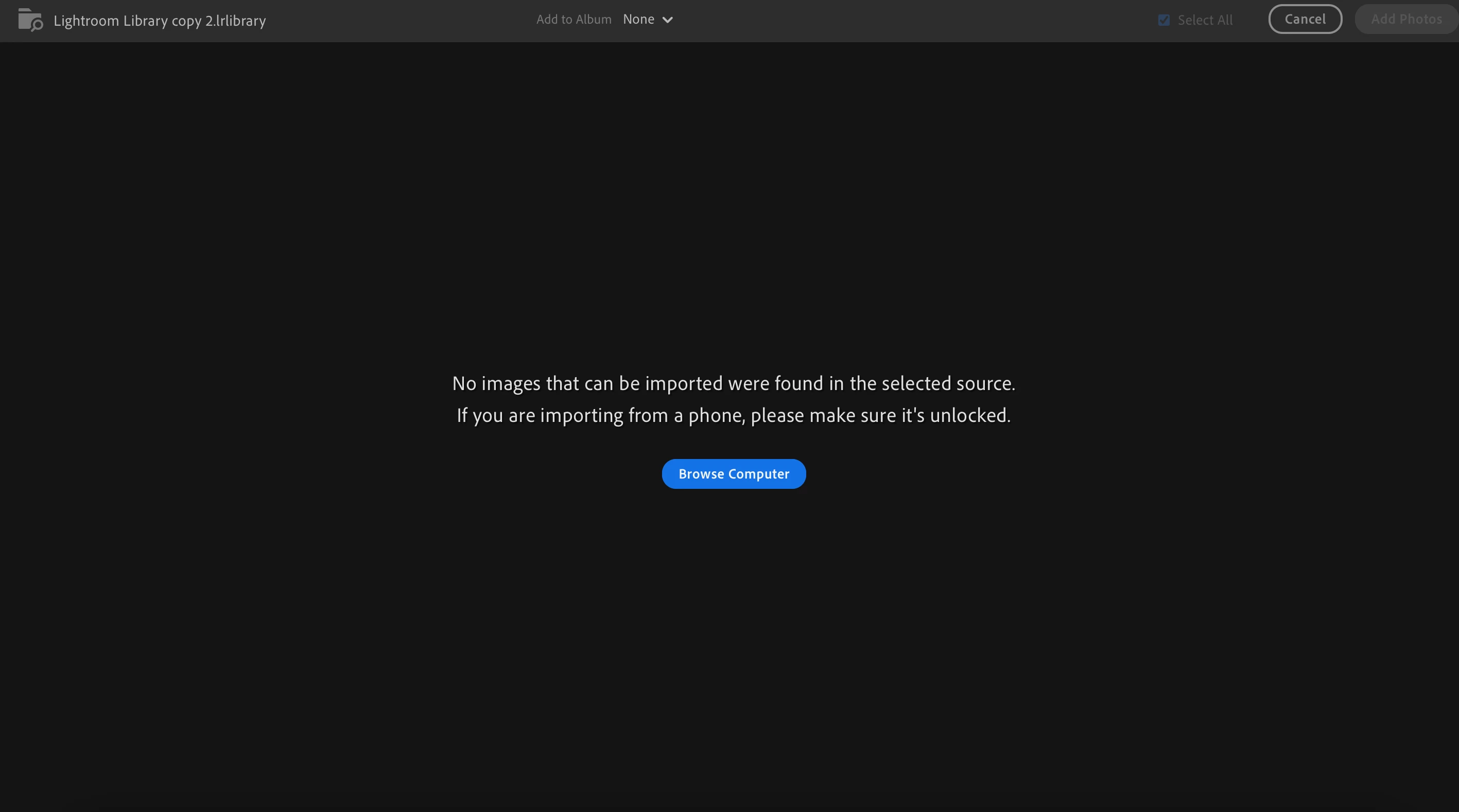The height and width of the screenshot is (812, 1459).
Task: Click None in album selector
Action: click(x=638, y=19)
